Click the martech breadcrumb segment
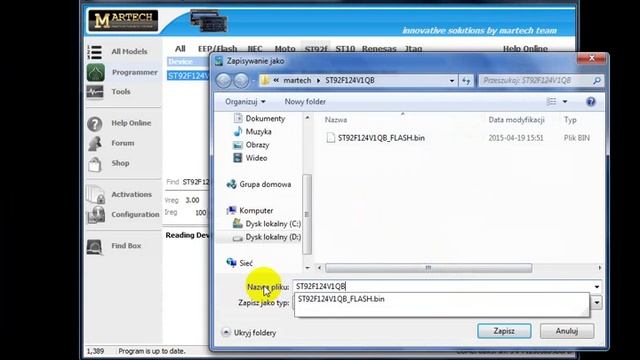This screenshot has width=640, height=360. (297, 80)
